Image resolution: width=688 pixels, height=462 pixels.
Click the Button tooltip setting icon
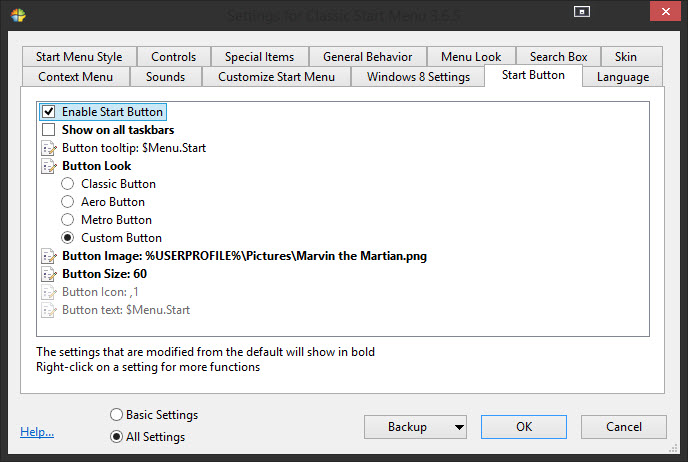(49, 148)
